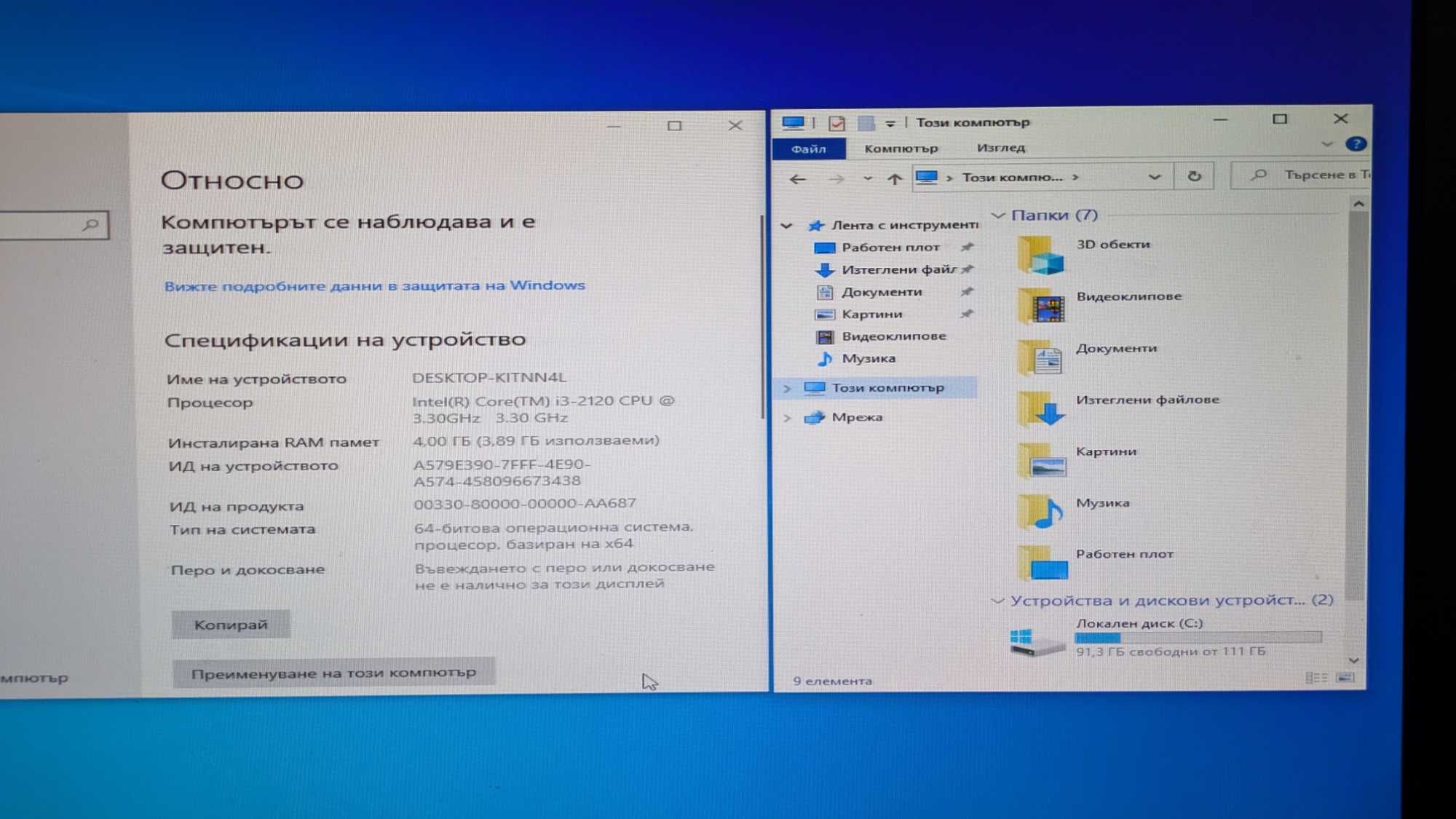The width and height of the screenshot is (1456, 819).
Task: Collapse the Папки (7) section
Action: 998,215
